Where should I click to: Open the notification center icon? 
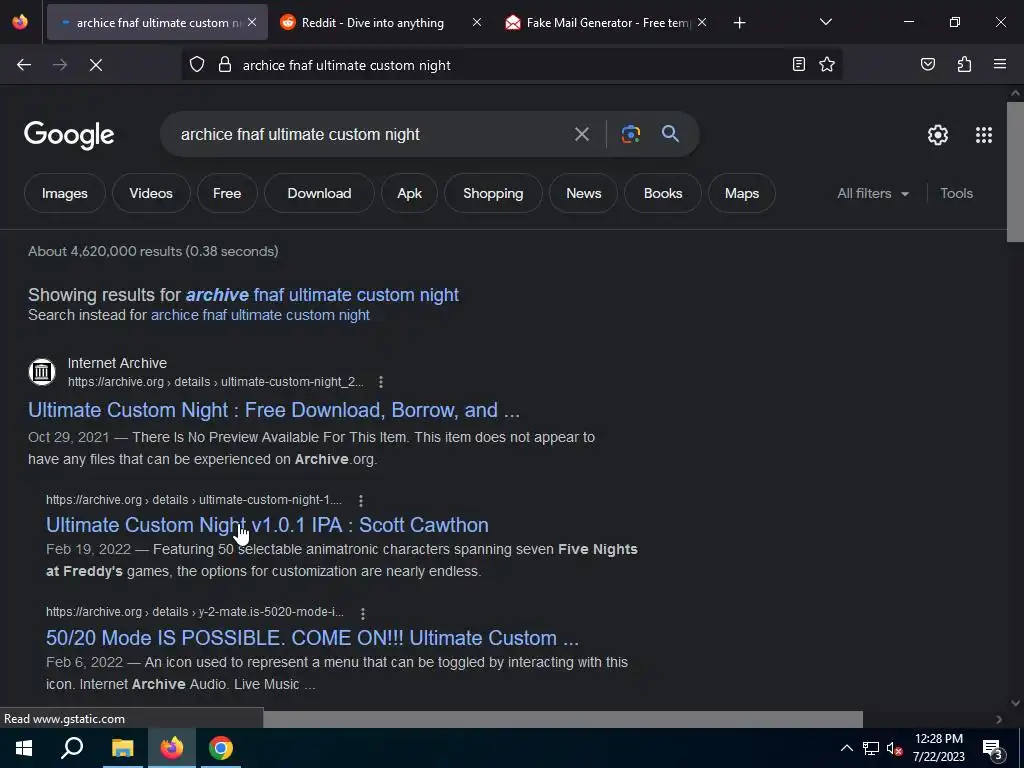pos(993,748)
